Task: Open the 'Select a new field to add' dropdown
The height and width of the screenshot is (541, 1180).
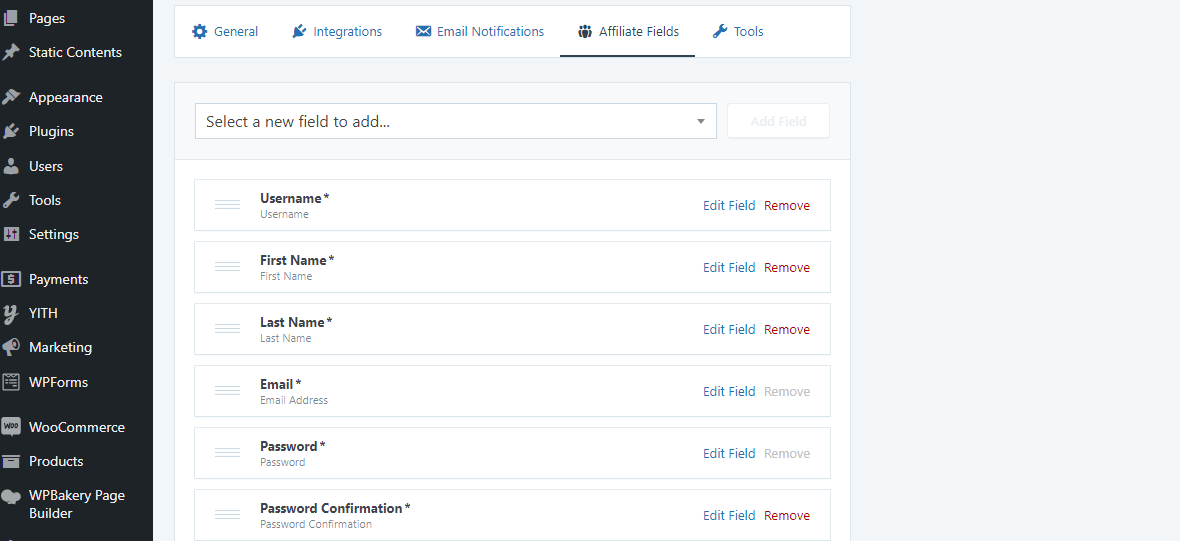Action: click(455, 122)
